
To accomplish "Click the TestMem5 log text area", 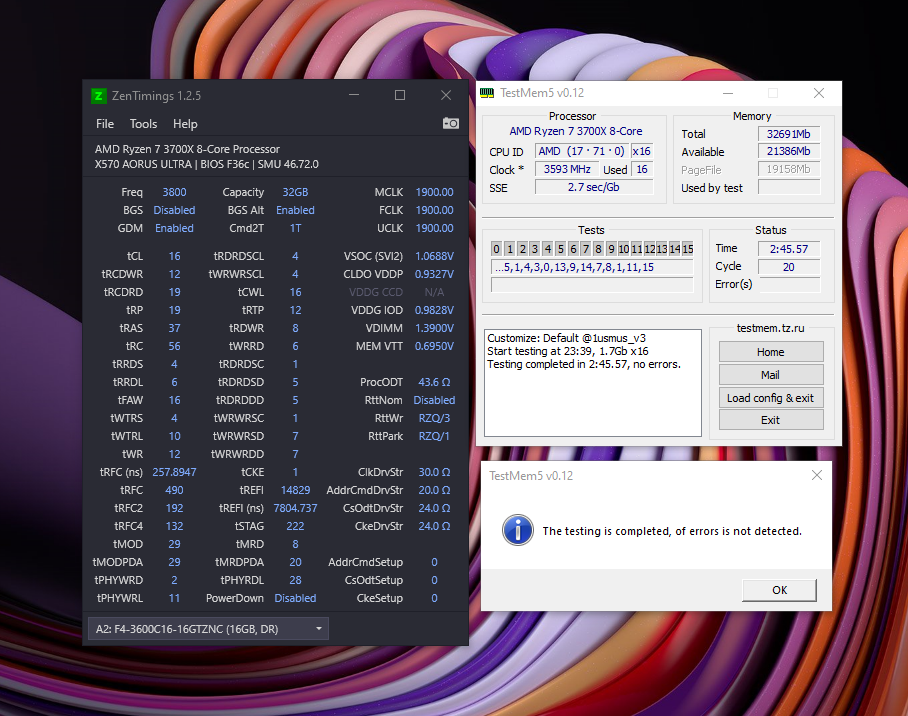I will tap(592, 383).
